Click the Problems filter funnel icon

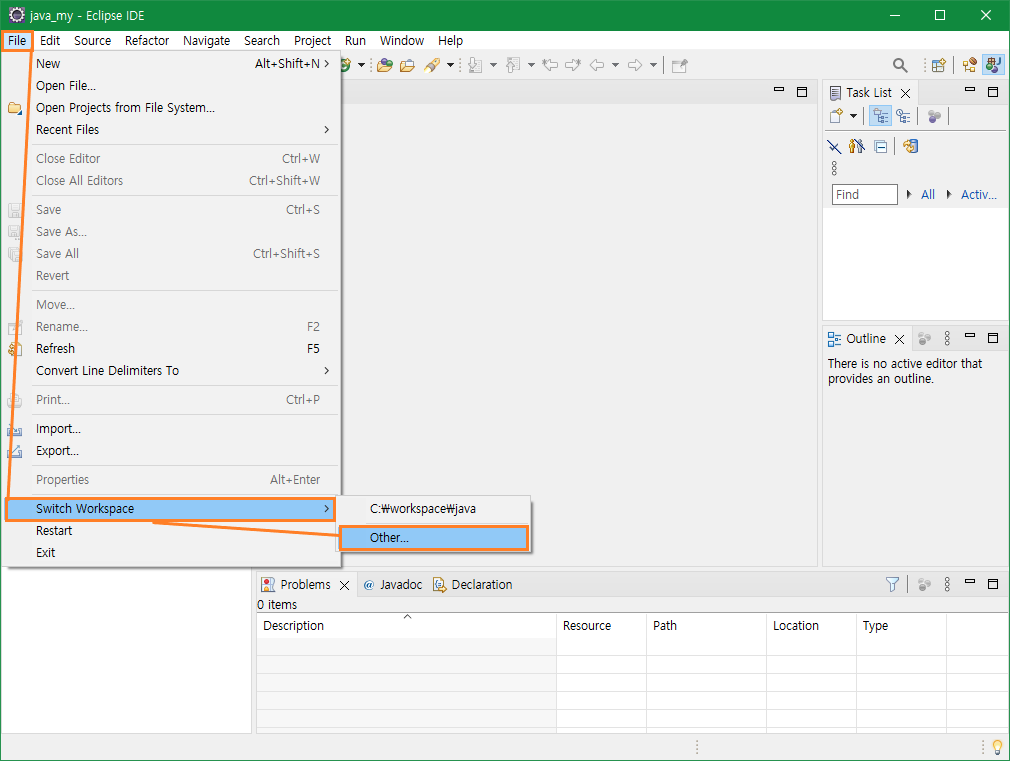(x=892, y=584)
